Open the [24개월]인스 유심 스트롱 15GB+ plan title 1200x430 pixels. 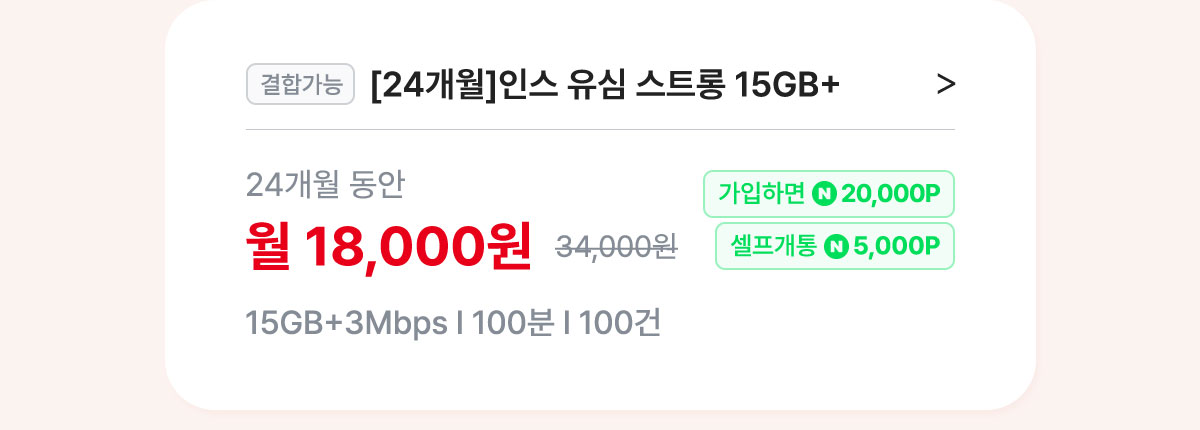[604, 86]
